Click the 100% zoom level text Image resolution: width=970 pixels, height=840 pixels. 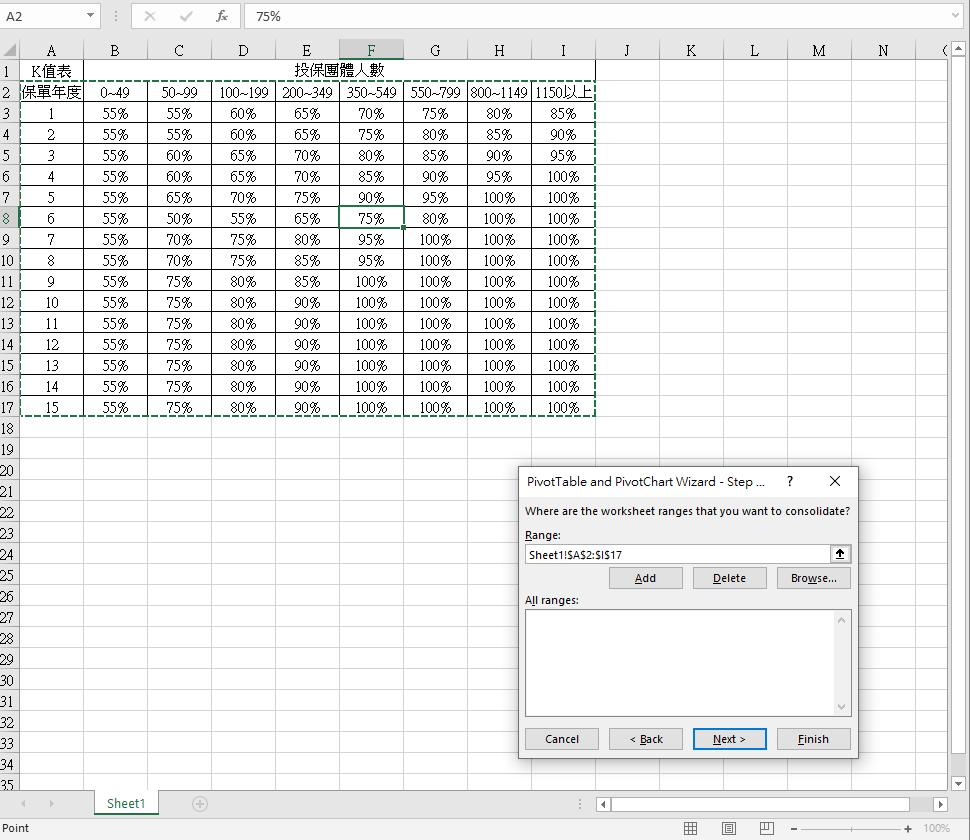point(936,828)
